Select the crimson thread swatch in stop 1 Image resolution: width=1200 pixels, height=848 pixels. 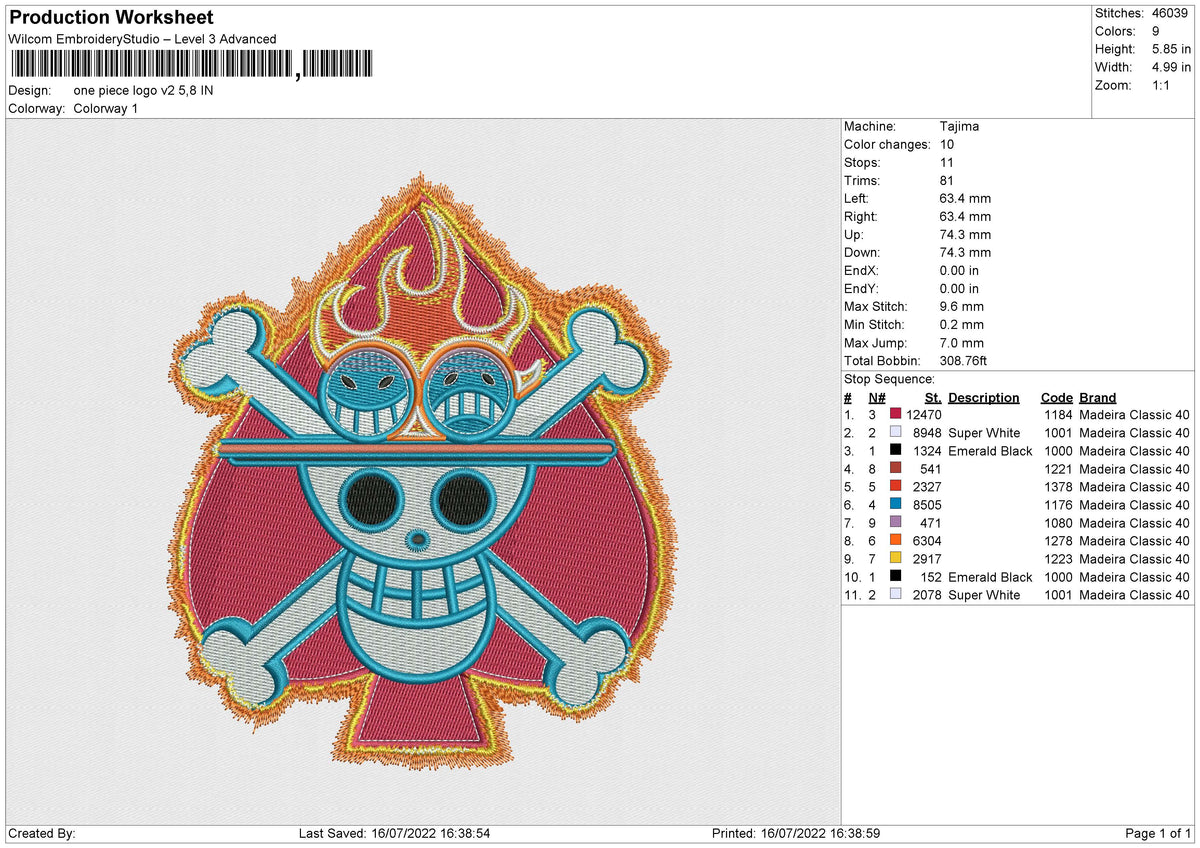tap(895, 413)
